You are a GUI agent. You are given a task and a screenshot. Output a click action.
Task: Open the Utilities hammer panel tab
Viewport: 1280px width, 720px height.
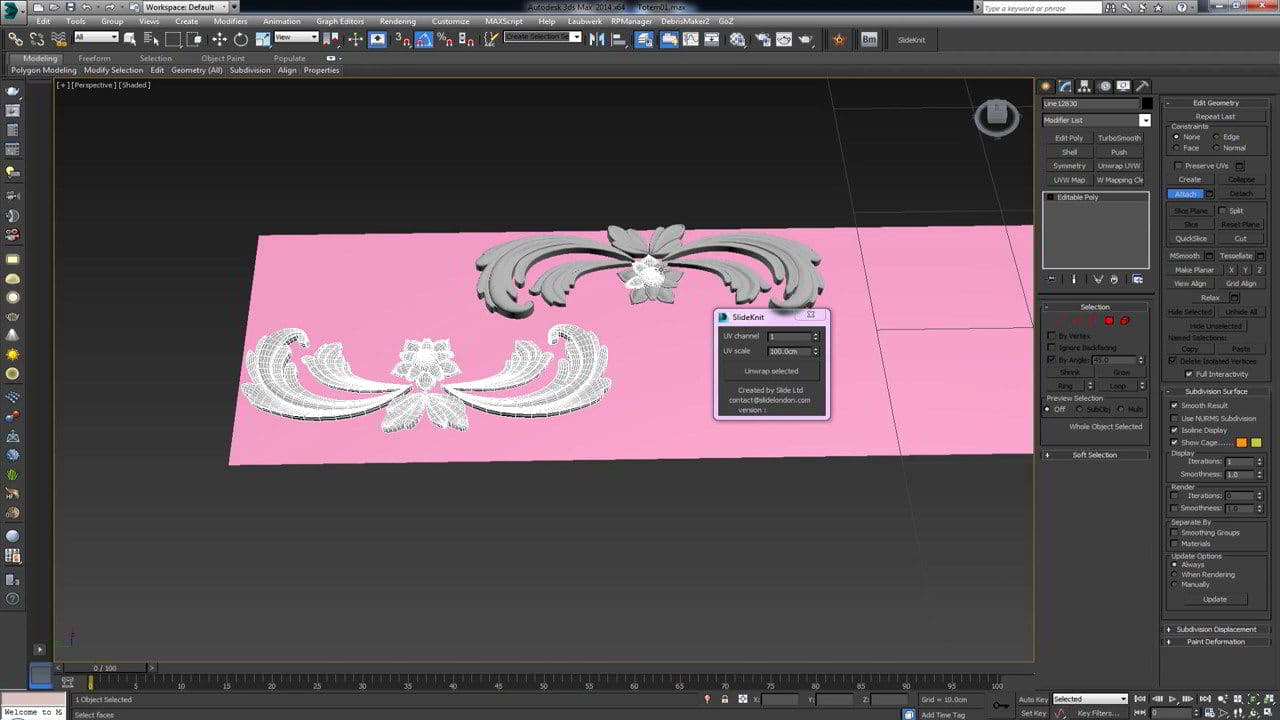1142,86
